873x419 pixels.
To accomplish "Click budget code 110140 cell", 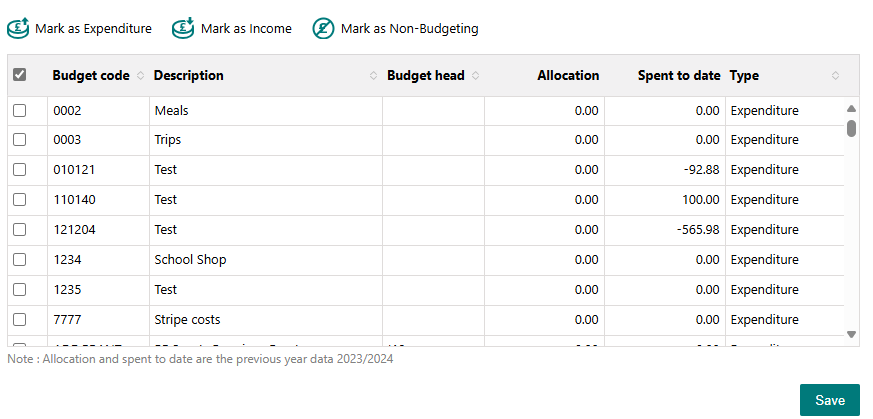I will (99, 200).
